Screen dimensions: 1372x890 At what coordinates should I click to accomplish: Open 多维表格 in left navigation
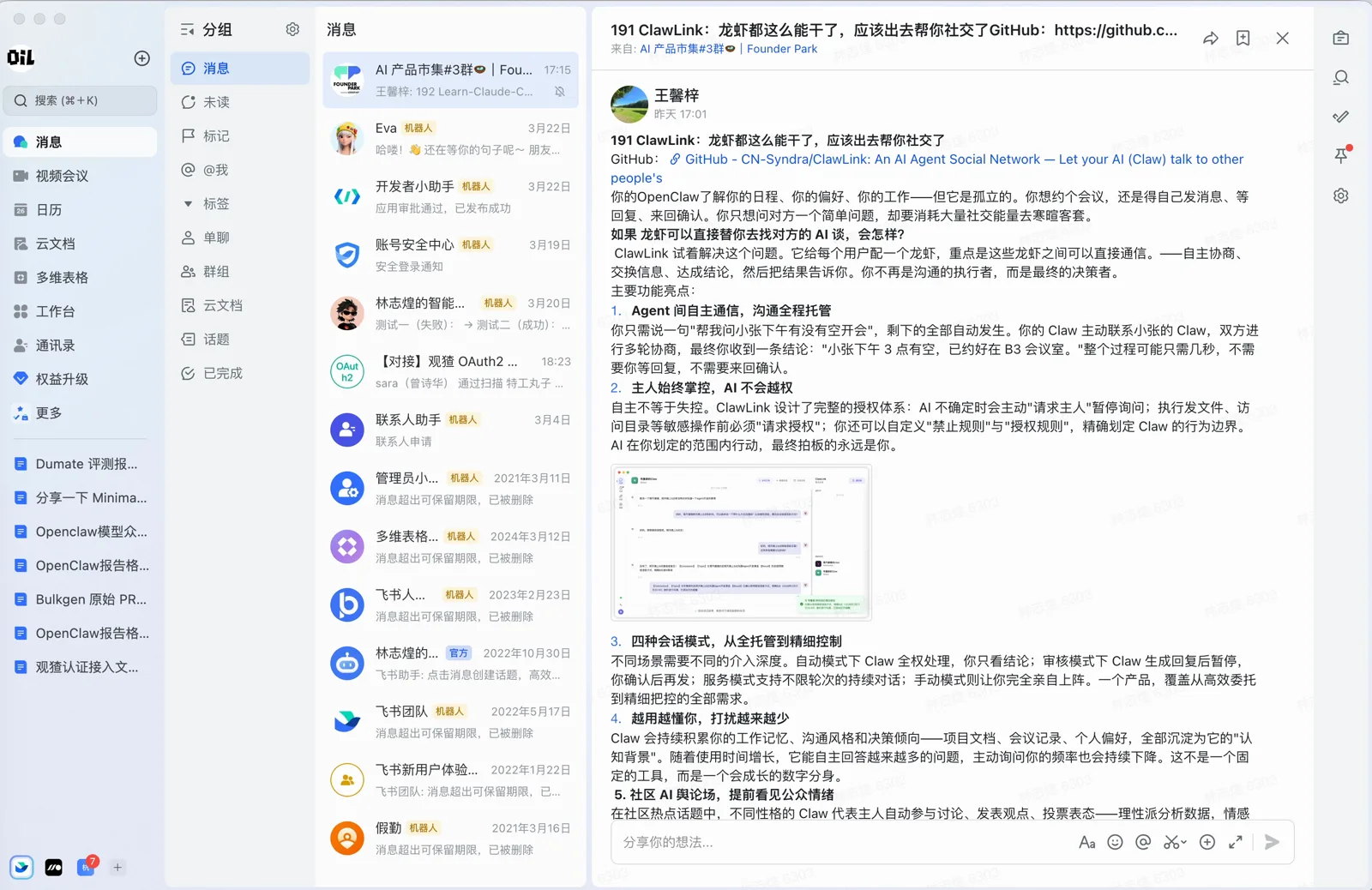81,278
